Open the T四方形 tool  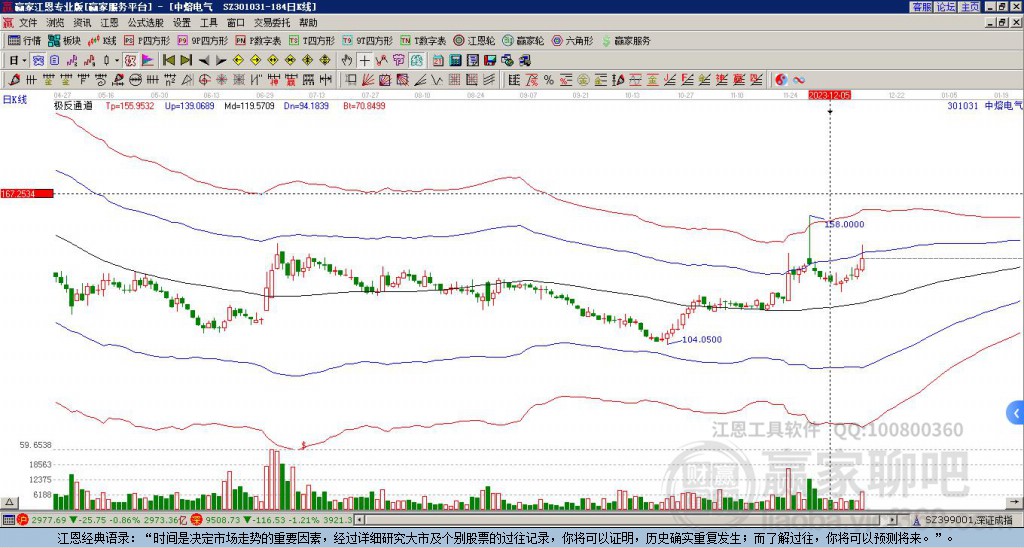click(312, 40)
